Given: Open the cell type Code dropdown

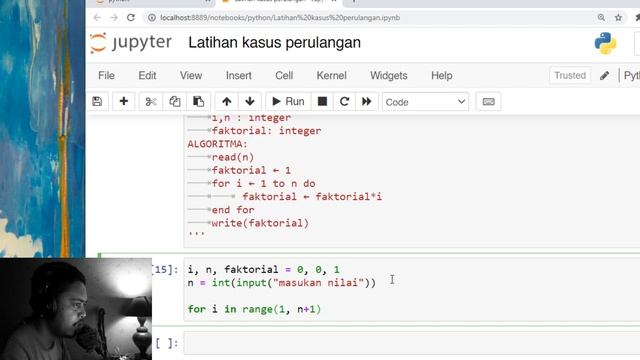Looking at the screenshot, I should tap(425, 102).
